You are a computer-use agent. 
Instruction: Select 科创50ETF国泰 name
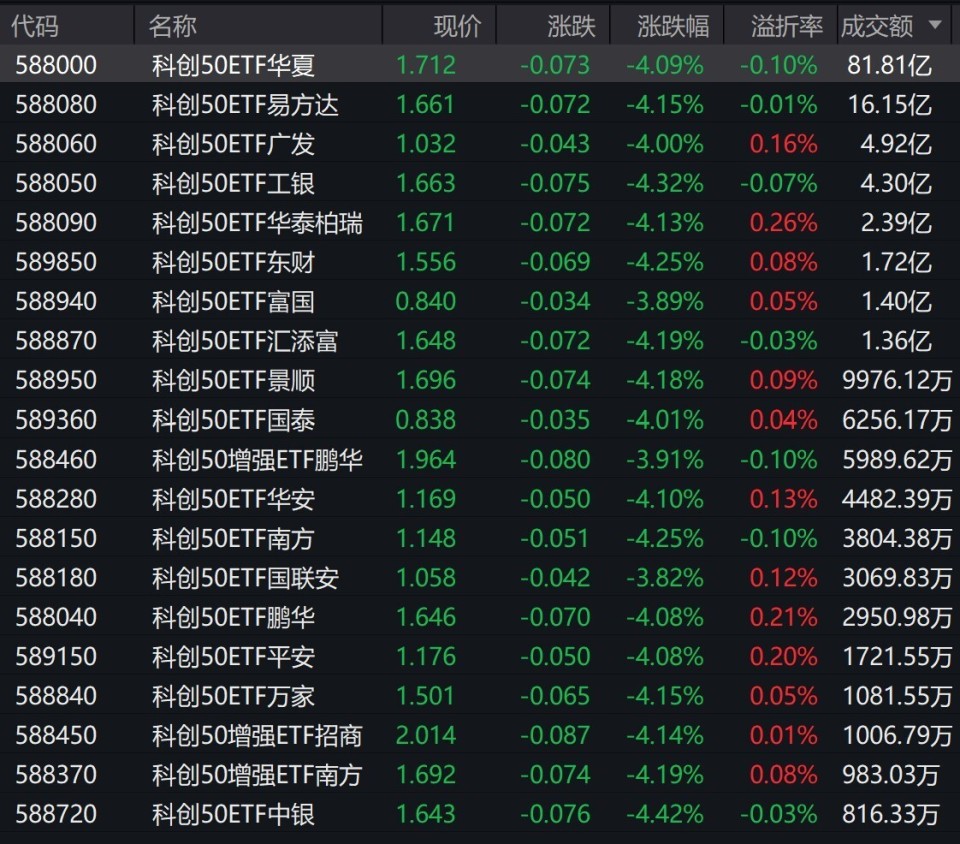233,420
